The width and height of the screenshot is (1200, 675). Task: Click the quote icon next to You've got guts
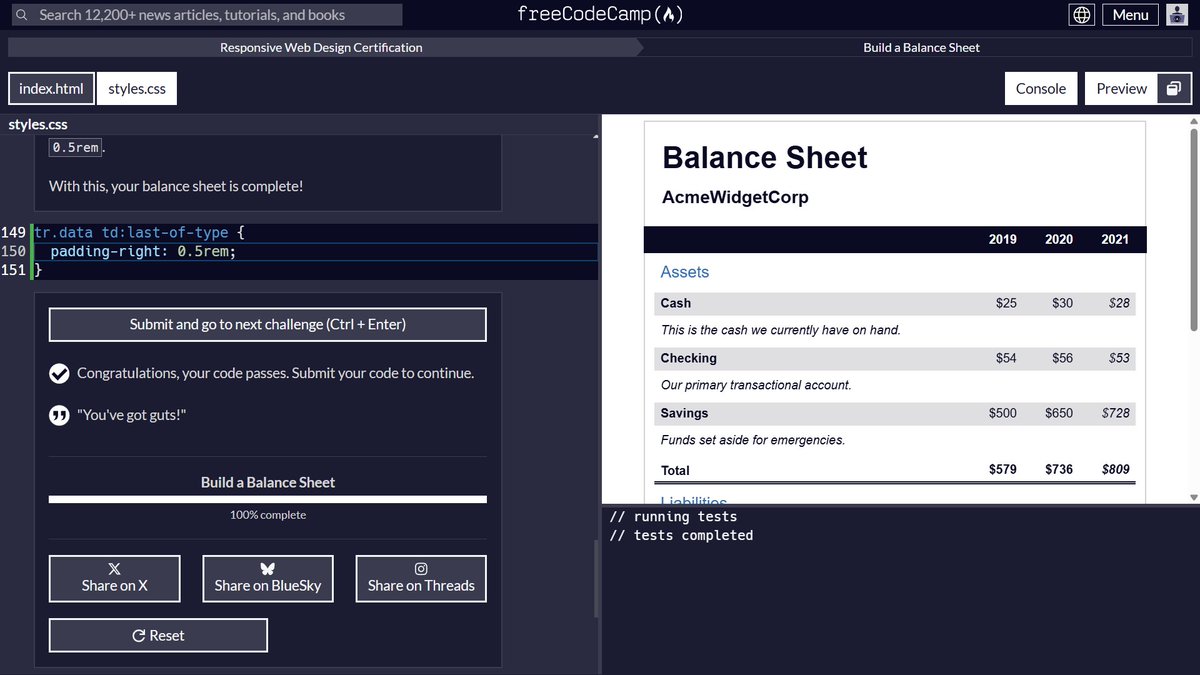pos(59,414)
